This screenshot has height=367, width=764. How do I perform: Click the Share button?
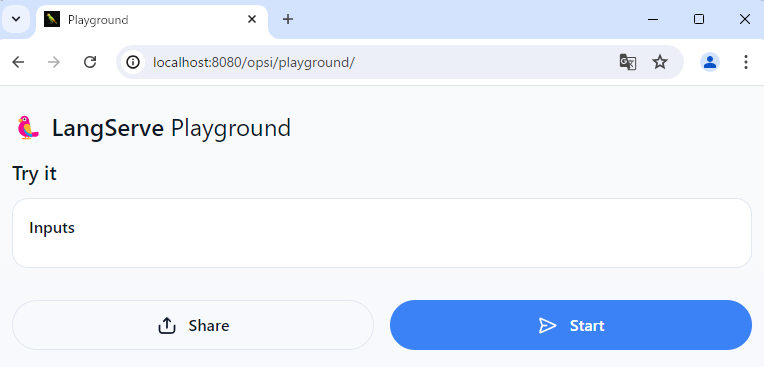point(193,325)
